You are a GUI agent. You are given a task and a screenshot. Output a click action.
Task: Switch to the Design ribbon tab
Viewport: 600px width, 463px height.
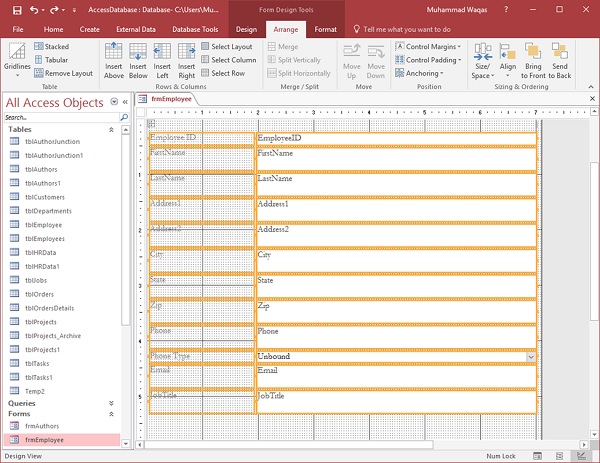(x=246, y=29)
